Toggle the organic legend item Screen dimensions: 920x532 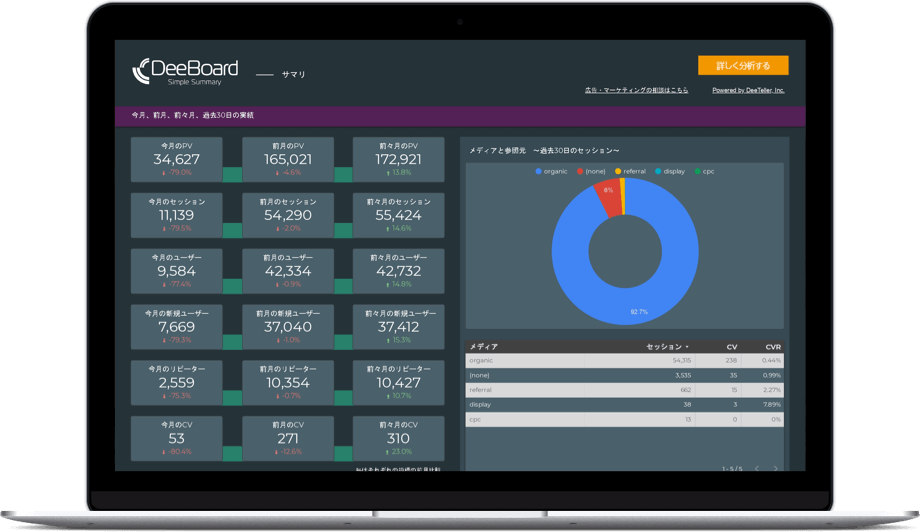[x=551, y=171]
